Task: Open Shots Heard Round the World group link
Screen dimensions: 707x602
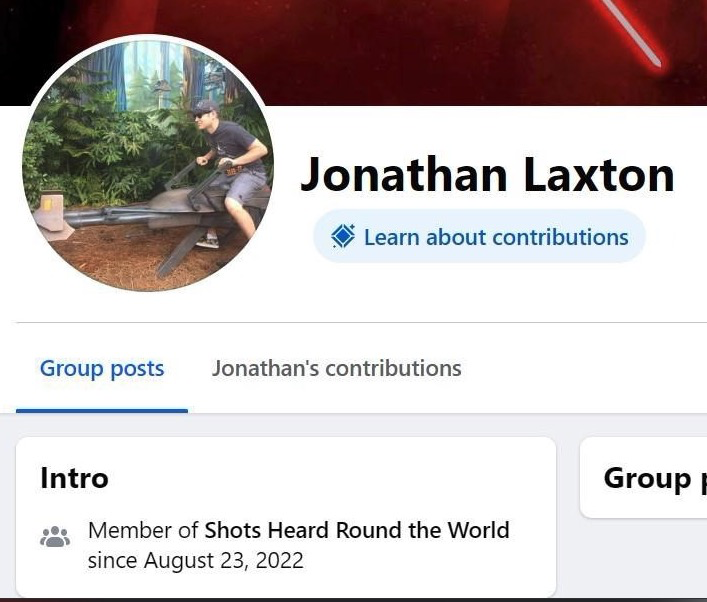Action: click(357, 530)
